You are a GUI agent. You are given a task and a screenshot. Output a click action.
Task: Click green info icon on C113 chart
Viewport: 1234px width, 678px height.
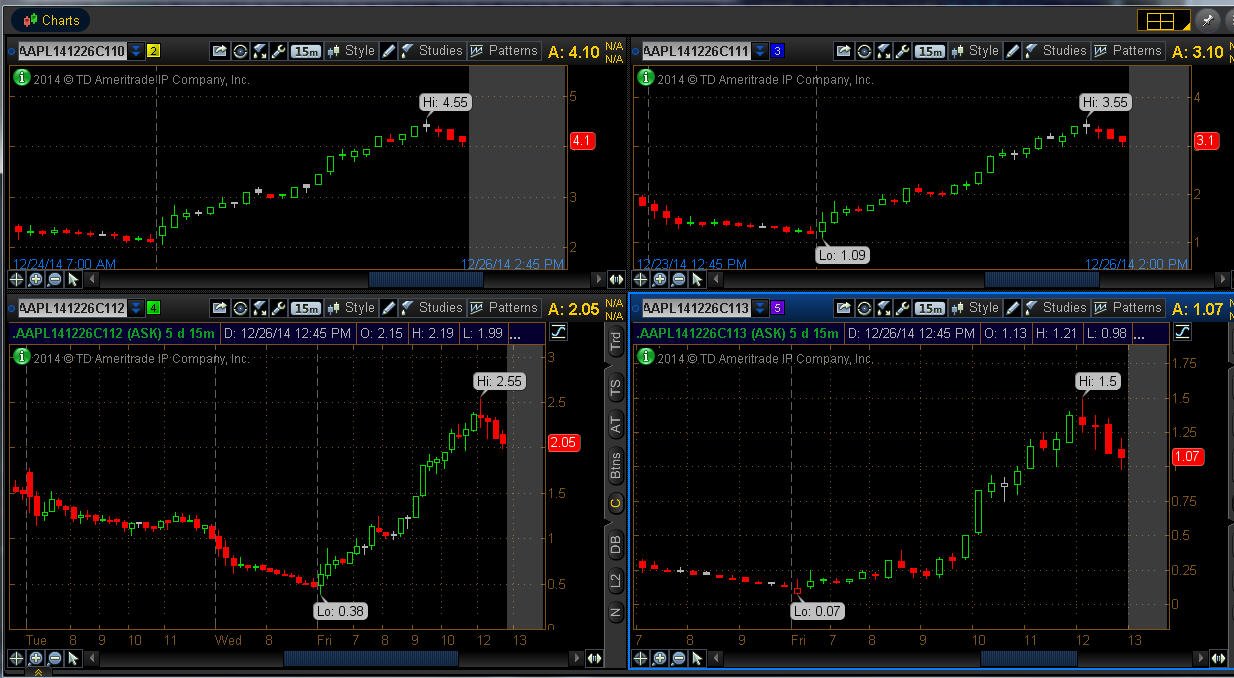pyautogui.click(x=646, y=356)
